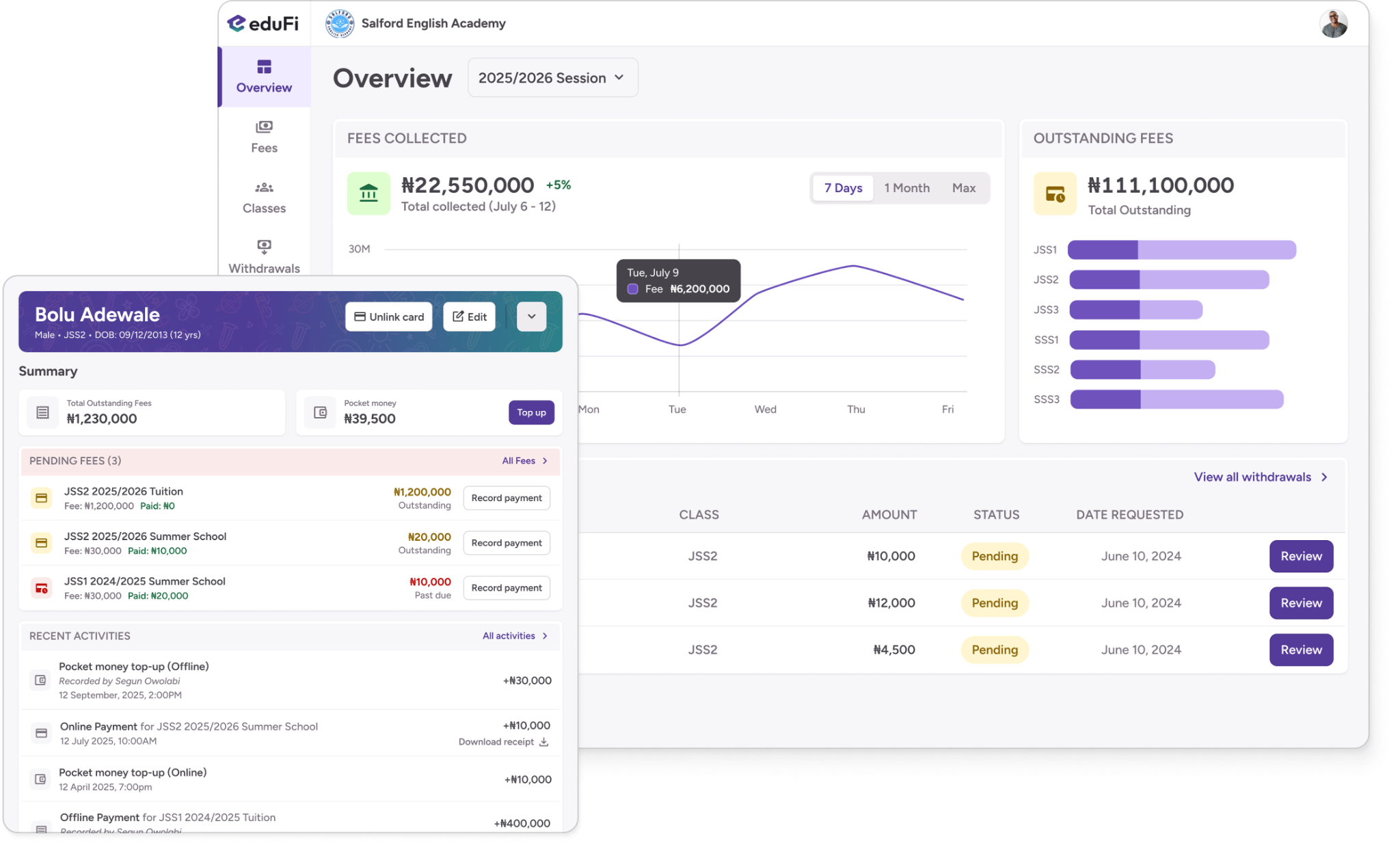Download receipt for Online Payment
This screenshot has height=843, width=1400.
click(x=503, y=742)
